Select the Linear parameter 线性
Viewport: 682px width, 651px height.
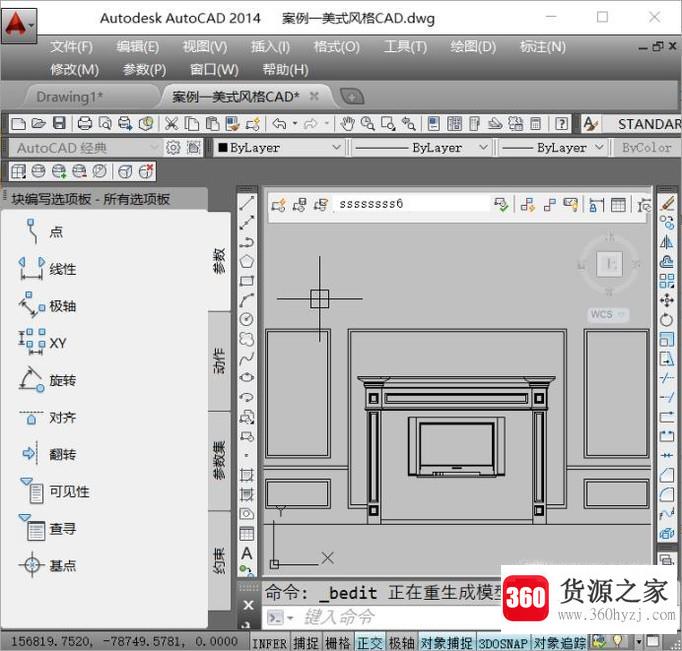click(47, 269)
